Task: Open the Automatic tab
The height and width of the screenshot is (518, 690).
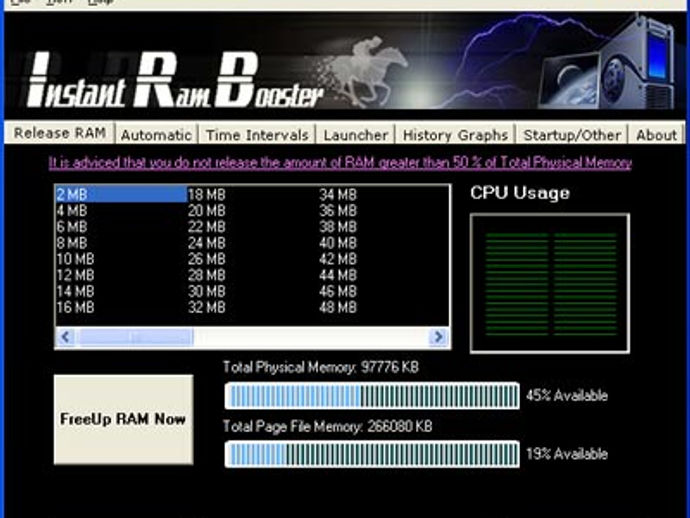Action: point(156,135)
